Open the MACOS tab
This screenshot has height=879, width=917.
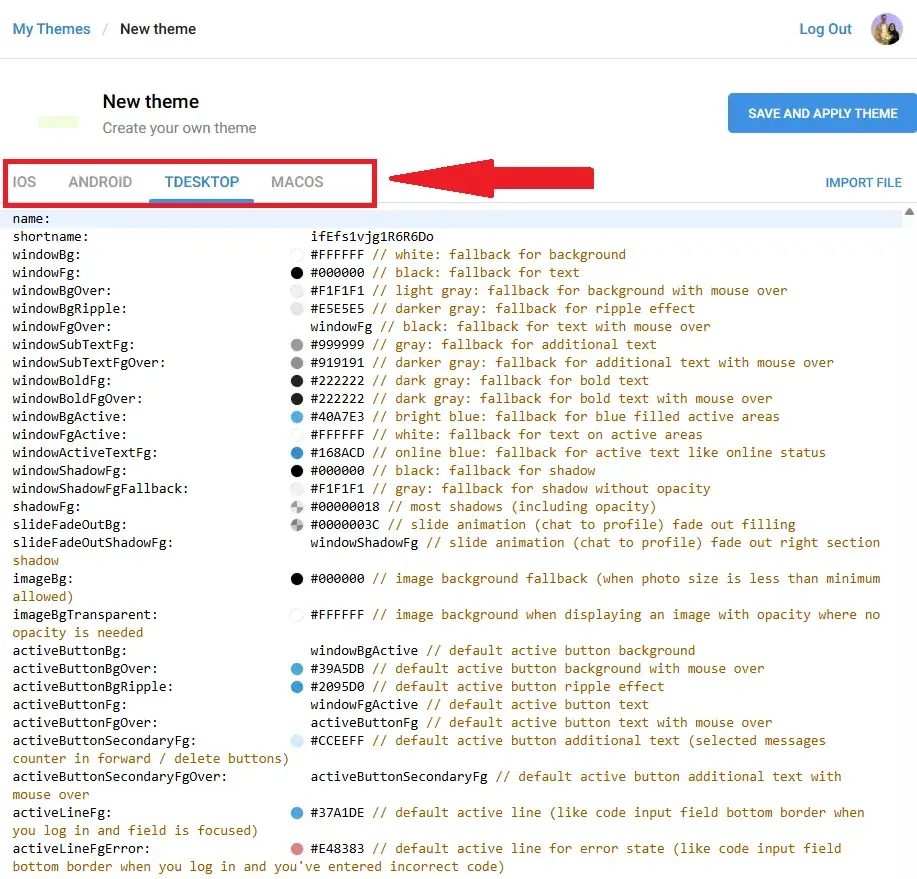[x=297, y=182]
